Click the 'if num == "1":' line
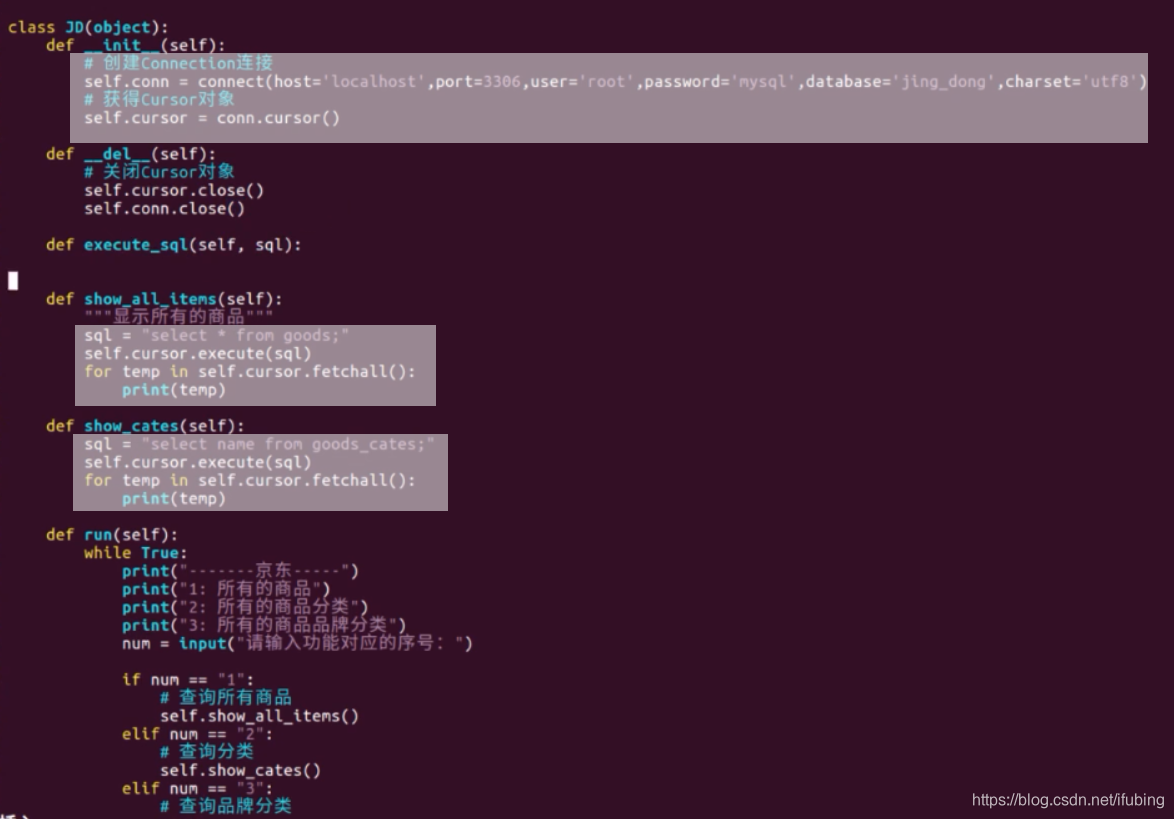The height and width of the screenshot is (819, 1174). pos(188,680)
